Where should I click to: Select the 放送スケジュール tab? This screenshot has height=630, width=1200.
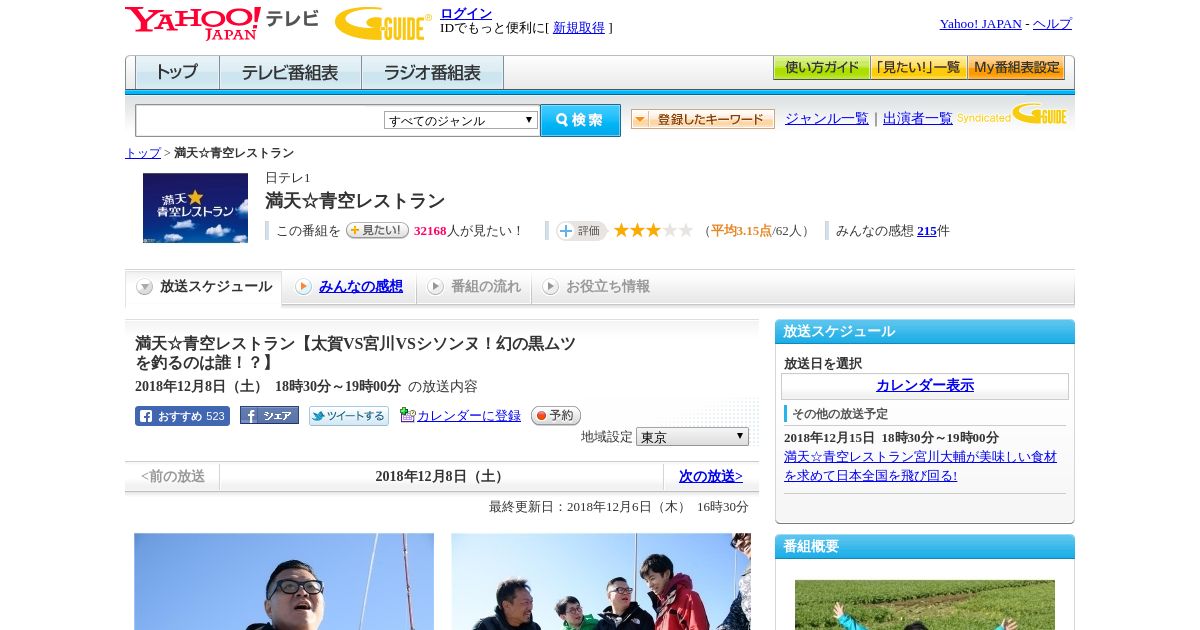point(204,287)
